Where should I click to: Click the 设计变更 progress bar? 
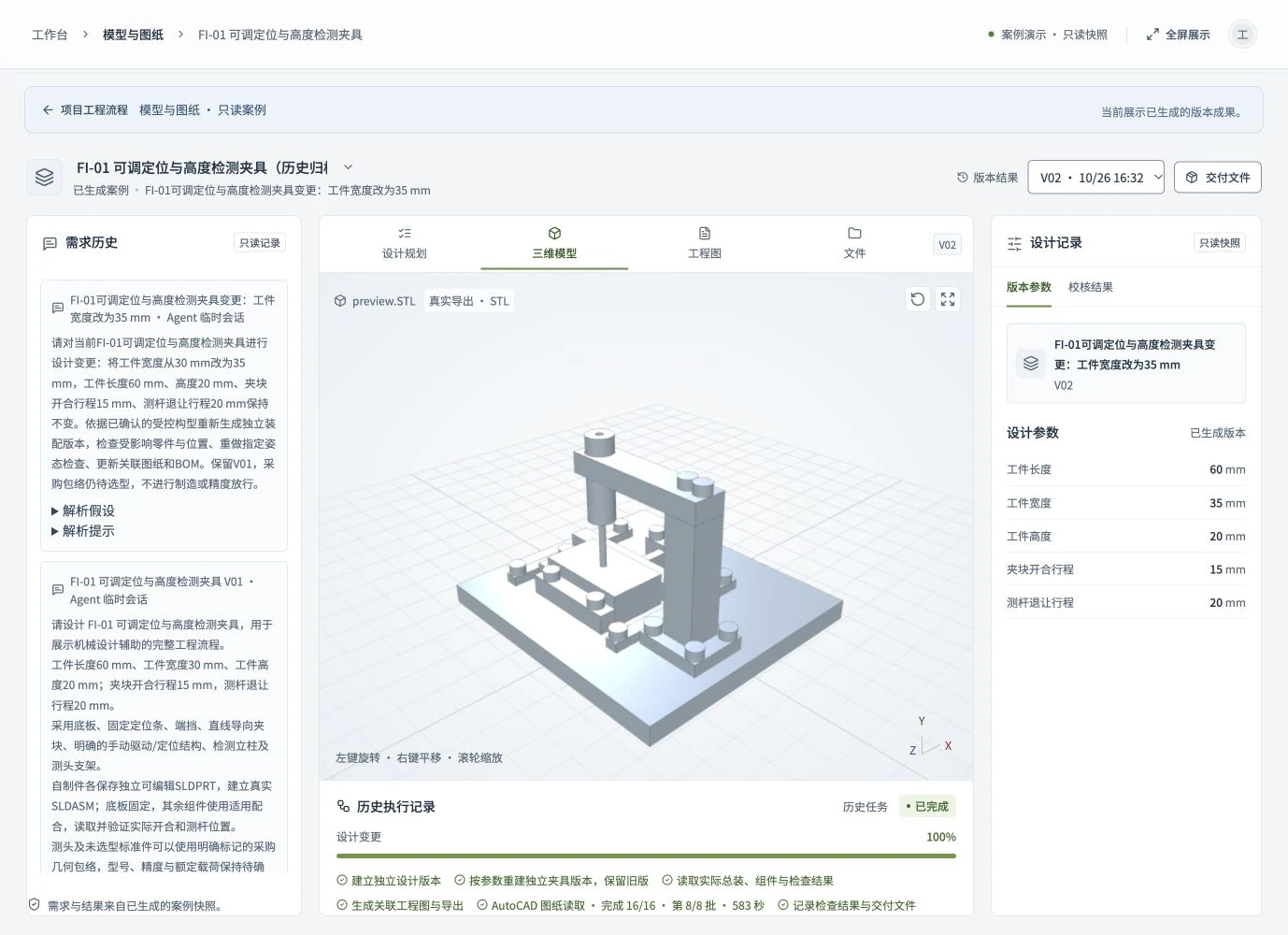pos(646,856)
